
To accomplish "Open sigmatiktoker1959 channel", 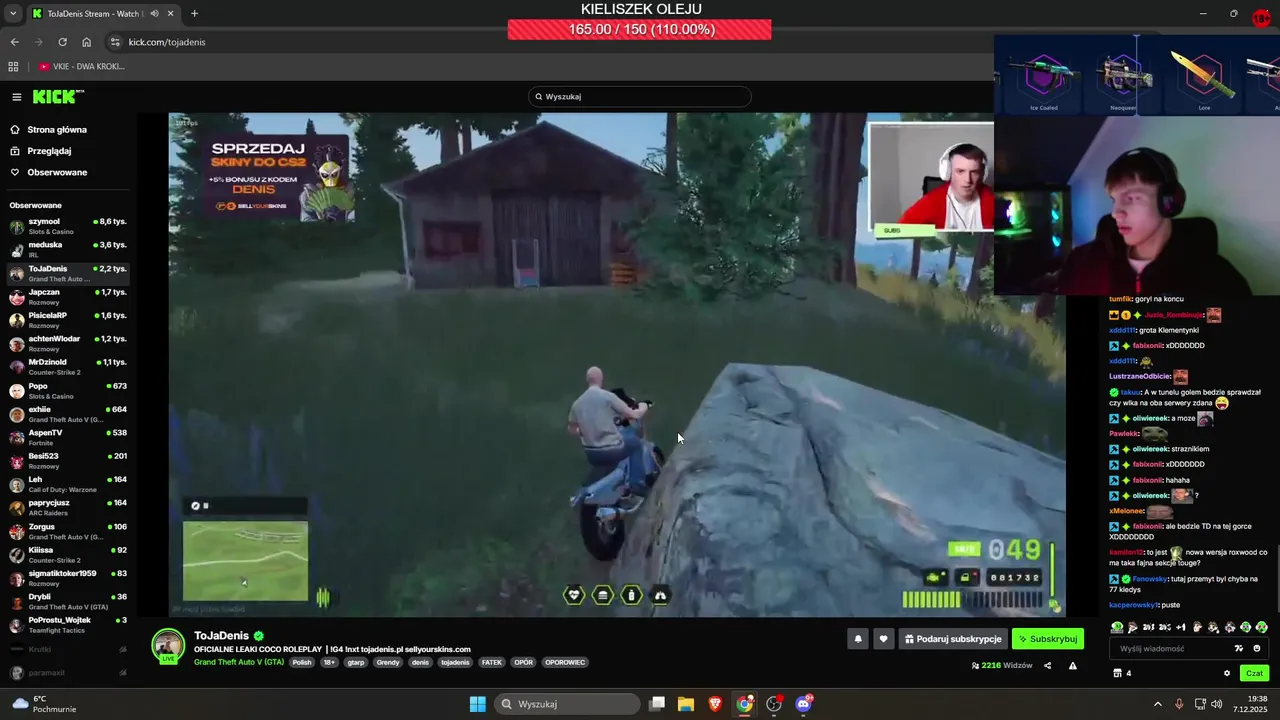I will click(x=68, y=578).
